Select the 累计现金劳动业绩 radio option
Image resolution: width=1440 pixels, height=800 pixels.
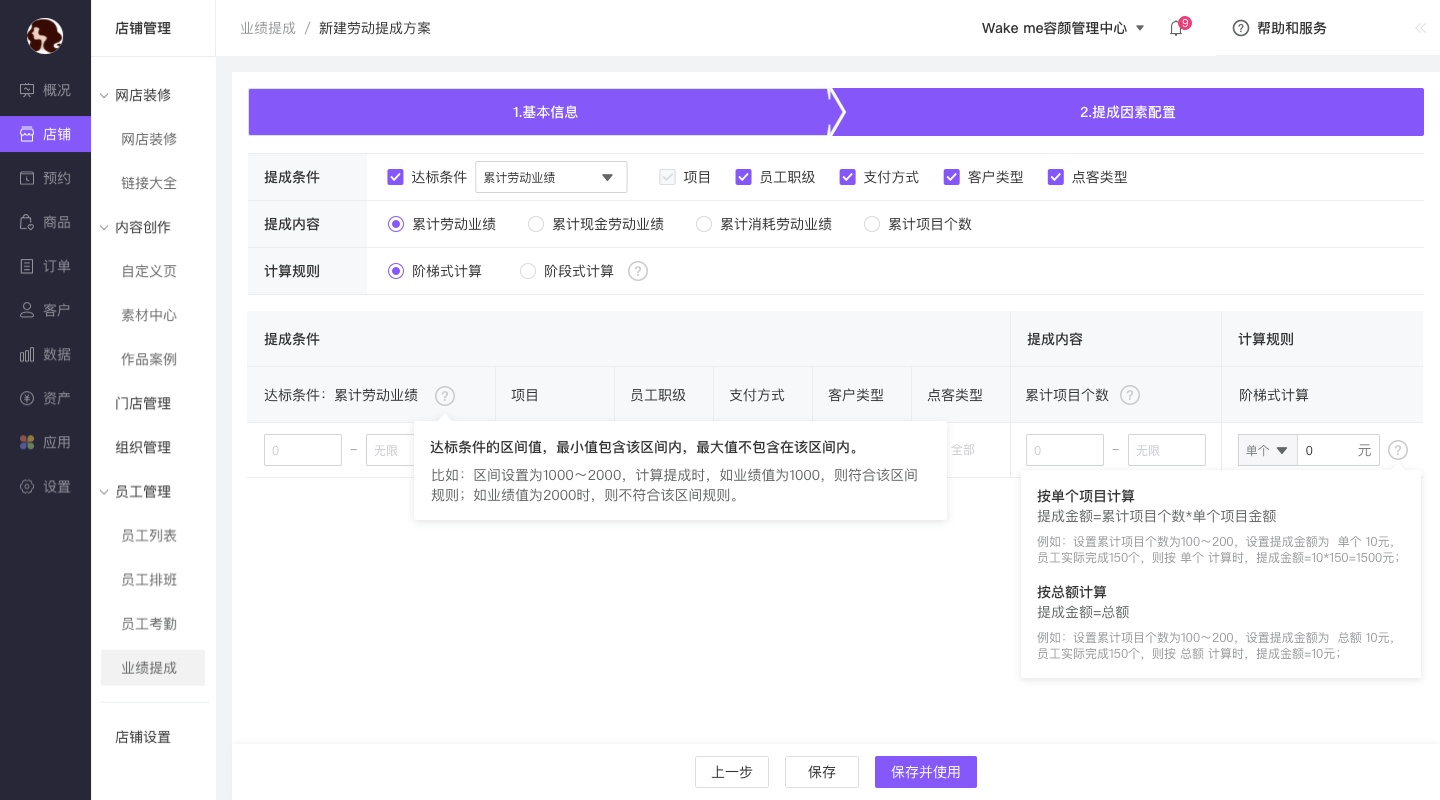coord(535,224)
